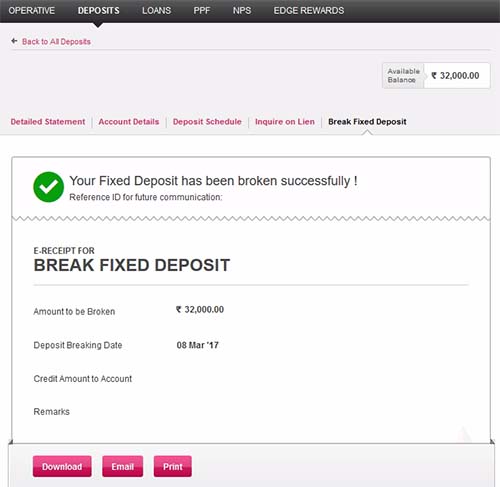Image resolution: width=500 pixels, height=487 pixels.
Task: Switch to the Account Details tab
Action: [x=129, y=122]
